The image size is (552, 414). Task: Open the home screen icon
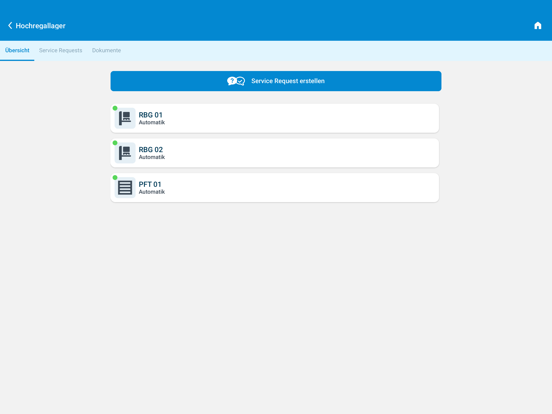click(x=537, y=25)
